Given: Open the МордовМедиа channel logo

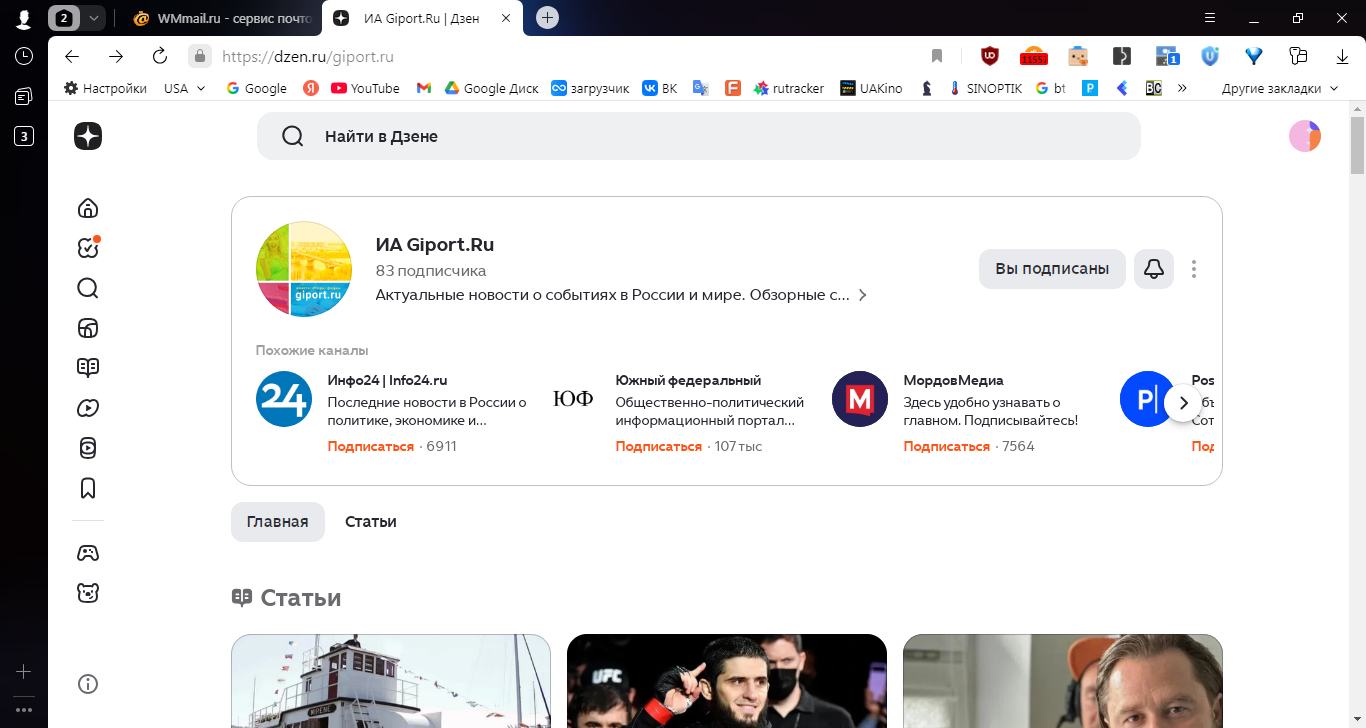Looking at the screenshot, I should coord(860,399).
